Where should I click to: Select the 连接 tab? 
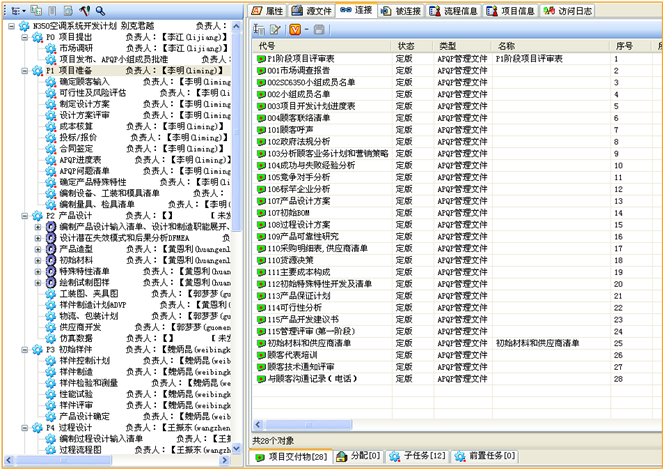(x=356, y=10)
